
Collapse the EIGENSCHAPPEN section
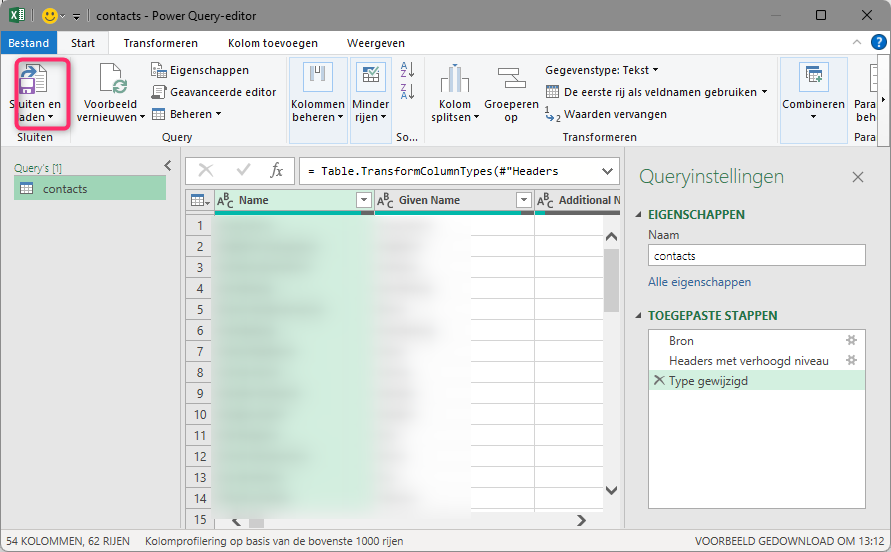tap(638, 214)
